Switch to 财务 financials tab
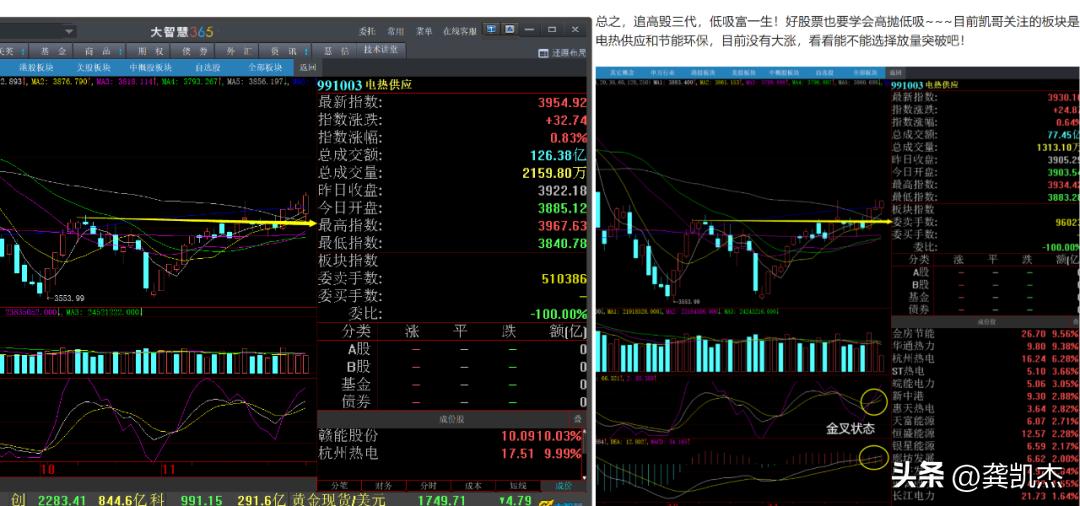This screenshot has width=1080, height=506. pyautogui.click(x=384, y=485)
